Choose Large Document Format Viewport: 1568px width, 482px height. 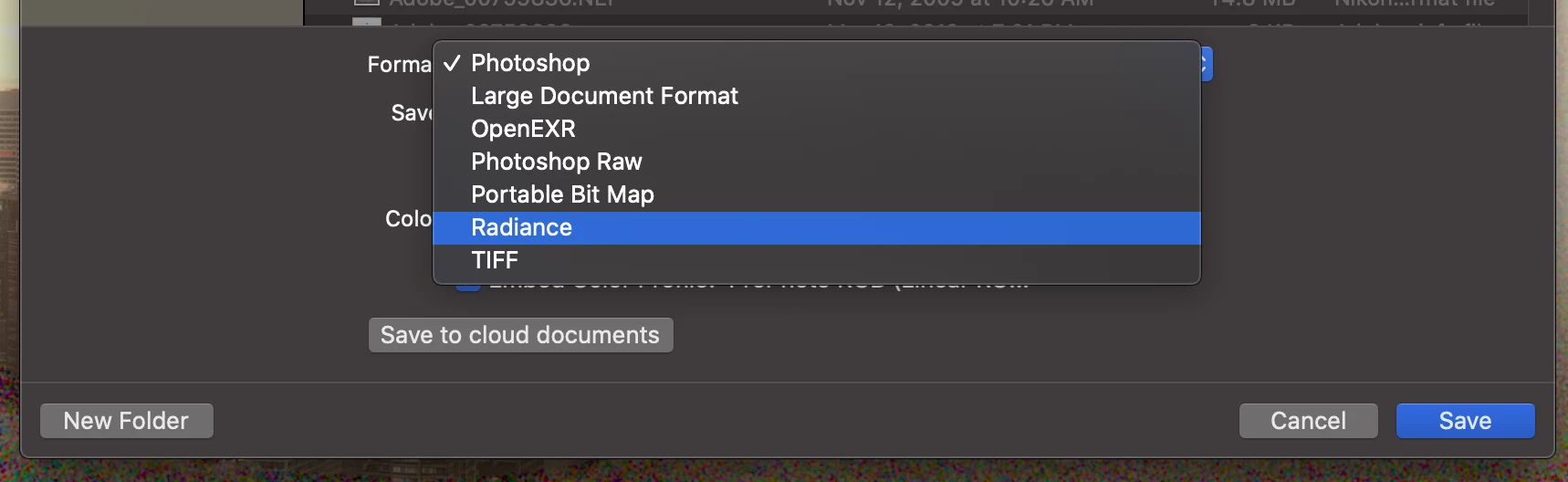[816, 96]
